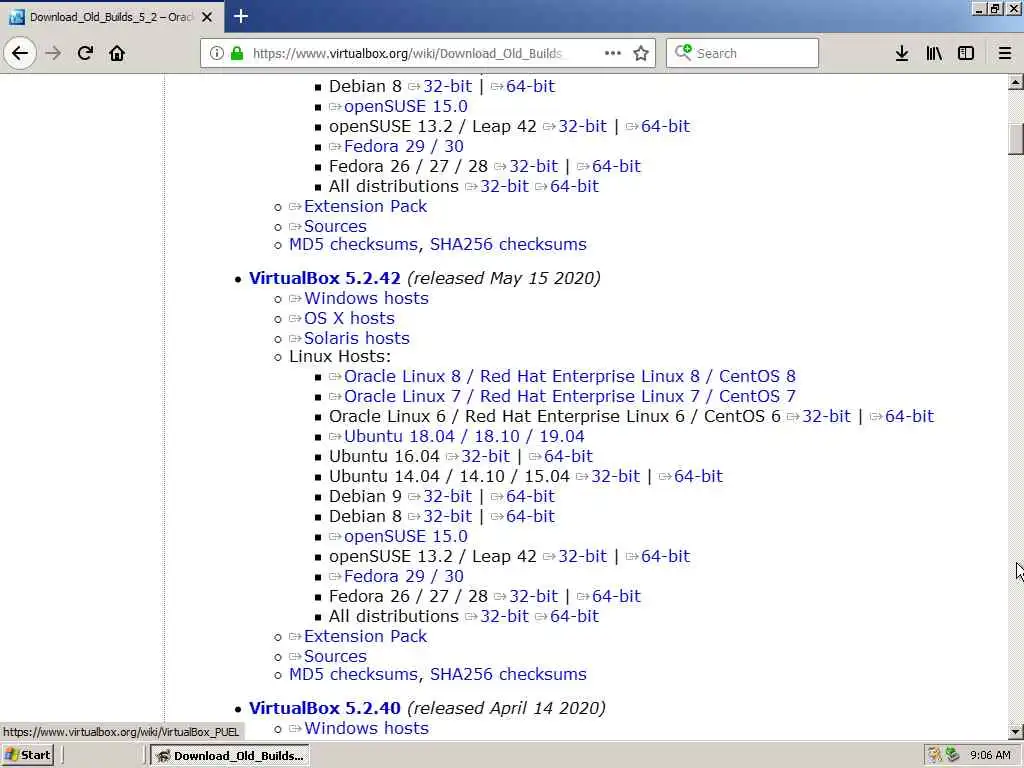Viewport: 1024px width, 768px height.
Task: Download 5.2.42 Fedora 26 / 27 / 28 32-bit
Action: (534, 596)
